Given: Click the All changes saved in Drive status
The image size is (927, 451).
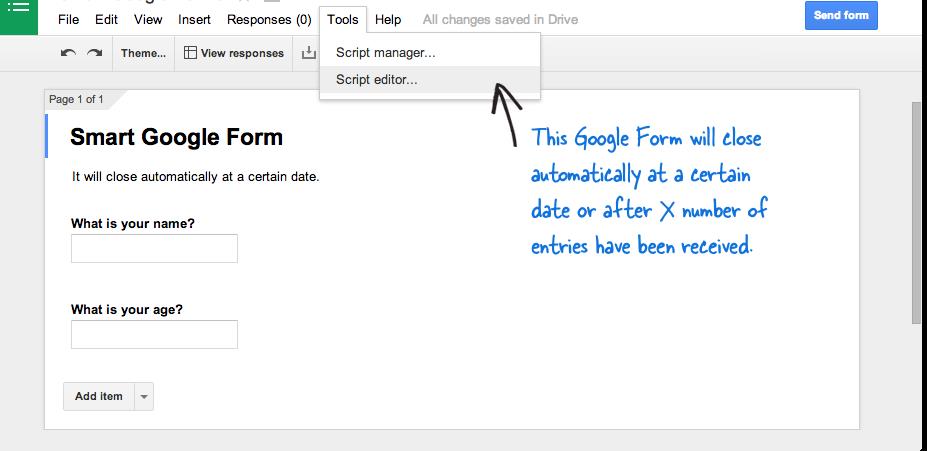Looking at the screenshot, I should point(500,20).
